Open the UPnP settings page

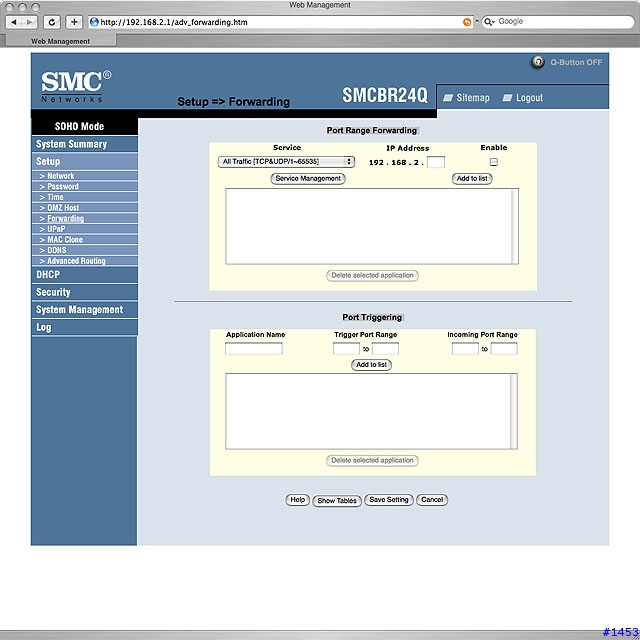(x=56, y=229)
